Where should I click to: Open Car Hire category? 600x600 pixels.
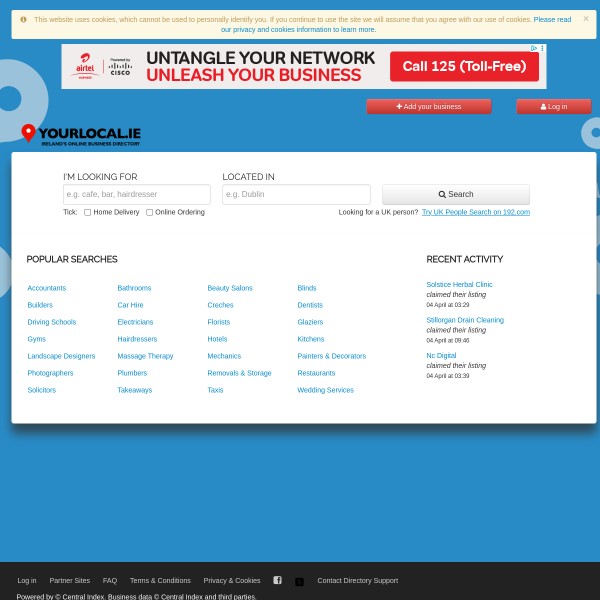tap(130, 305)
